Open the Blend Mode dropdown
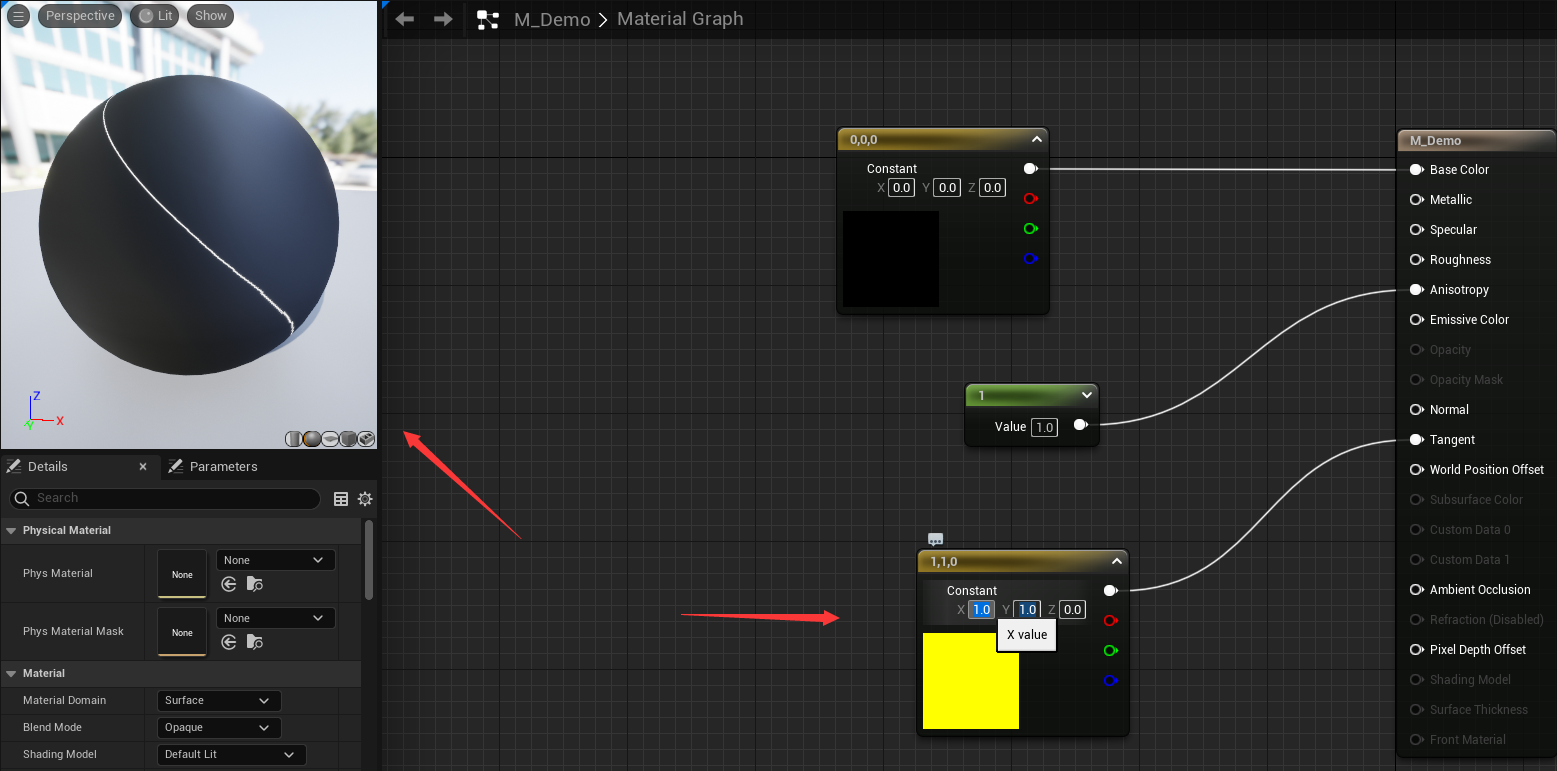1557x771 pixels. pyautogui.click(x=218, y=728)
